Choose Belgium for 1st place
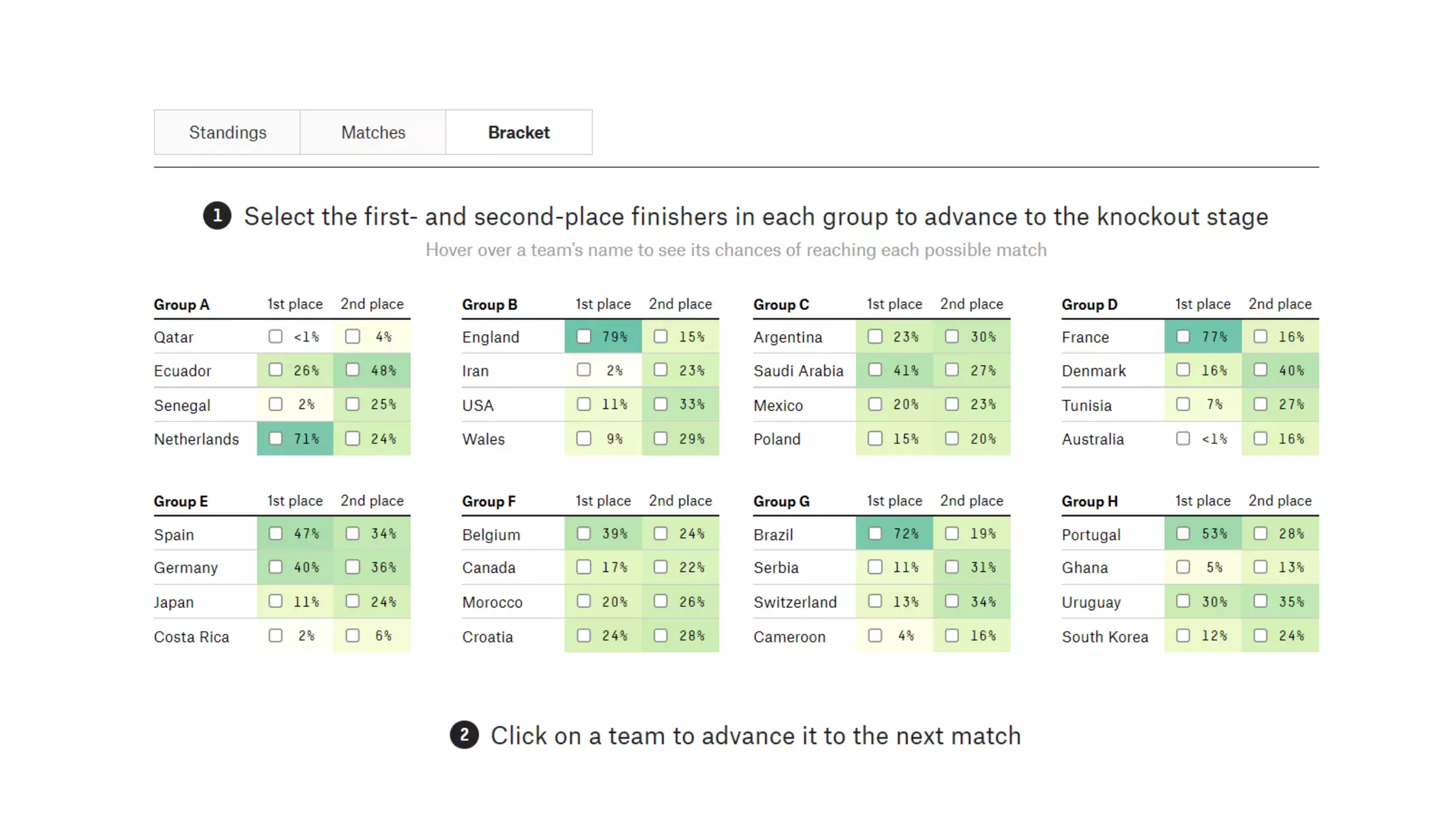Image resolution: width=1456 pixels, height=819 pixels. (584, 533)
